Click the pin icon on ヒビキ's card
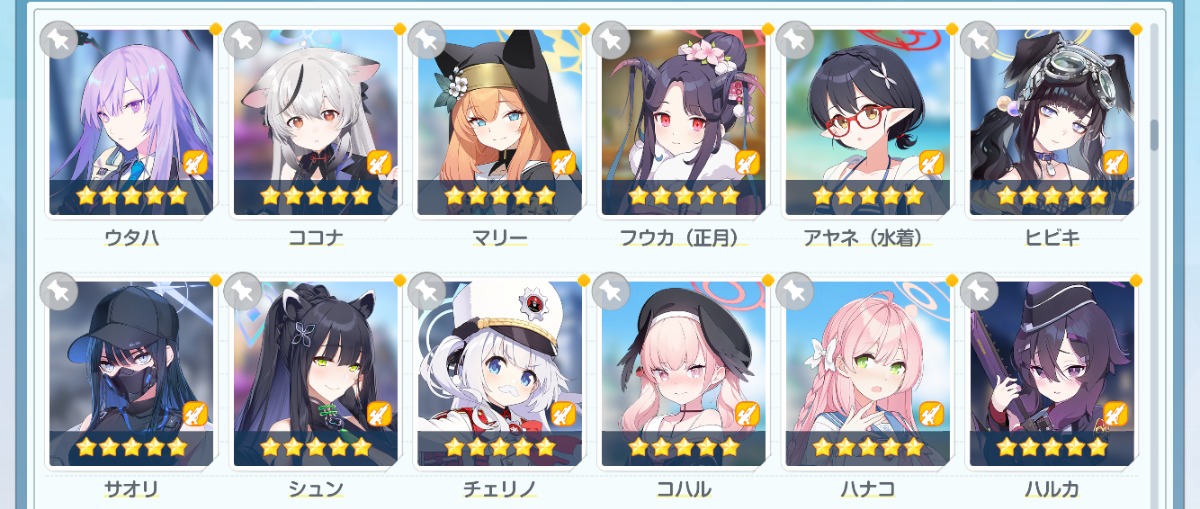The width and height of the screenshot is (1200, 509). click(979, 40)
